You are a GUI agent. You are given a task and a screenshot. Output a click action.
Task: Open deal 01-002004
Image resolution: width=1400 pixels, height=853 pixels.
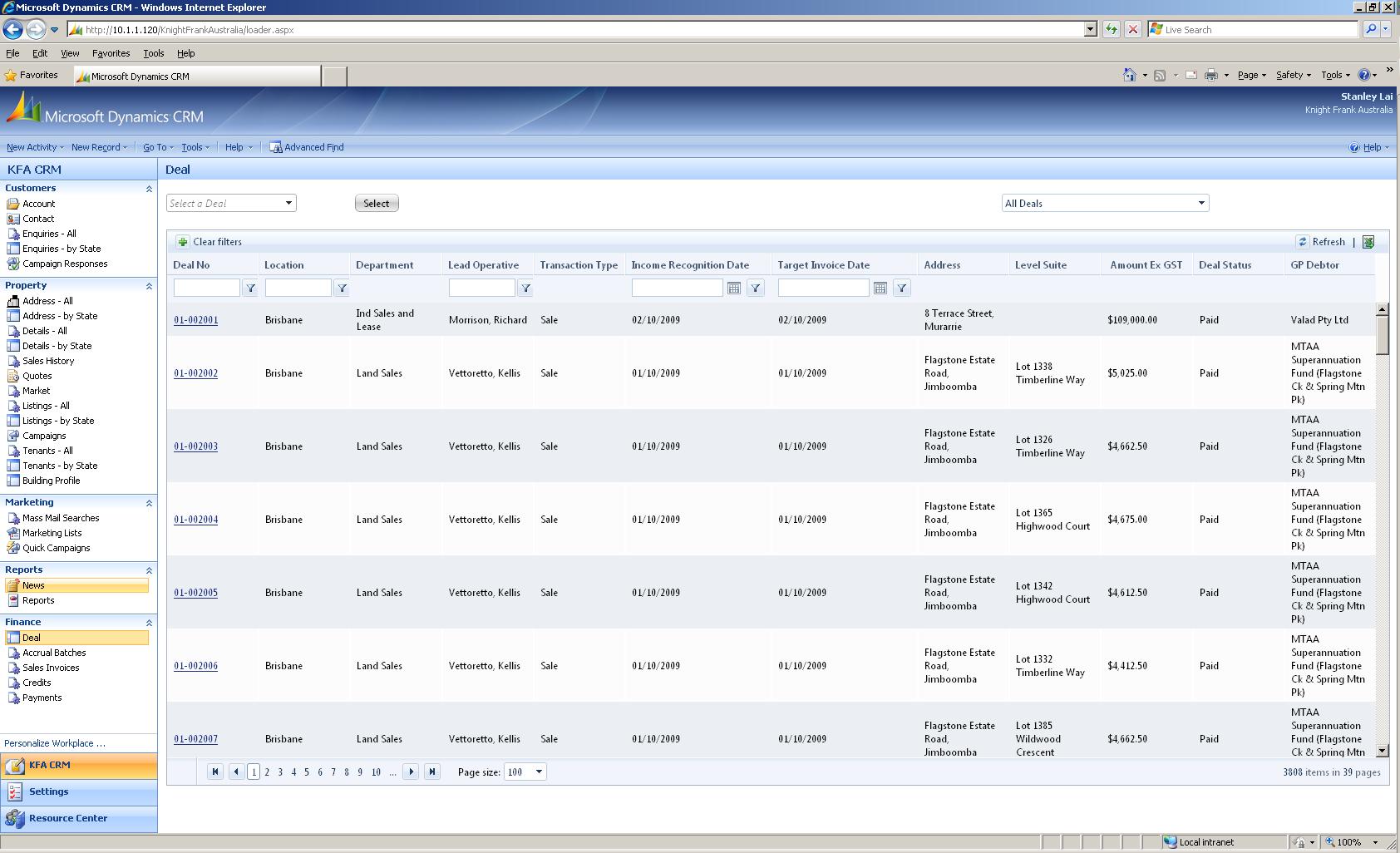coord(196,520)
